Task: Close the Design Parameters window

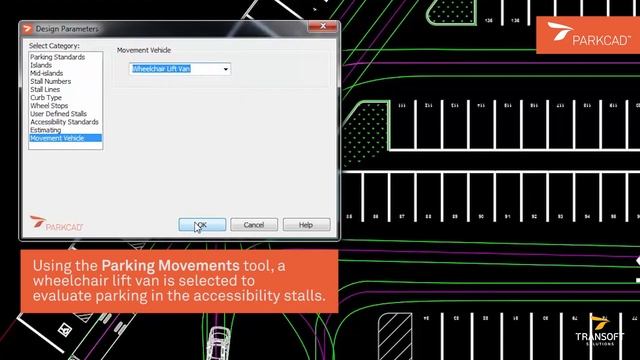Action: pos(323,27)
